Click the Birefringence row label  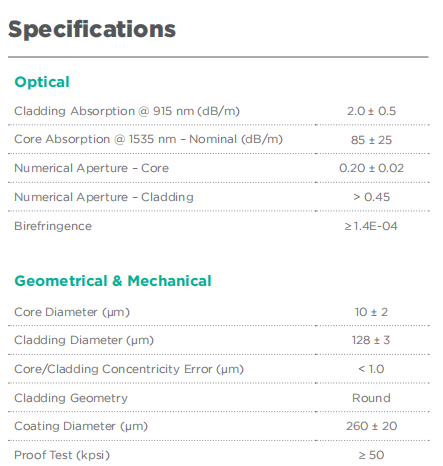[x=53, y=226]
